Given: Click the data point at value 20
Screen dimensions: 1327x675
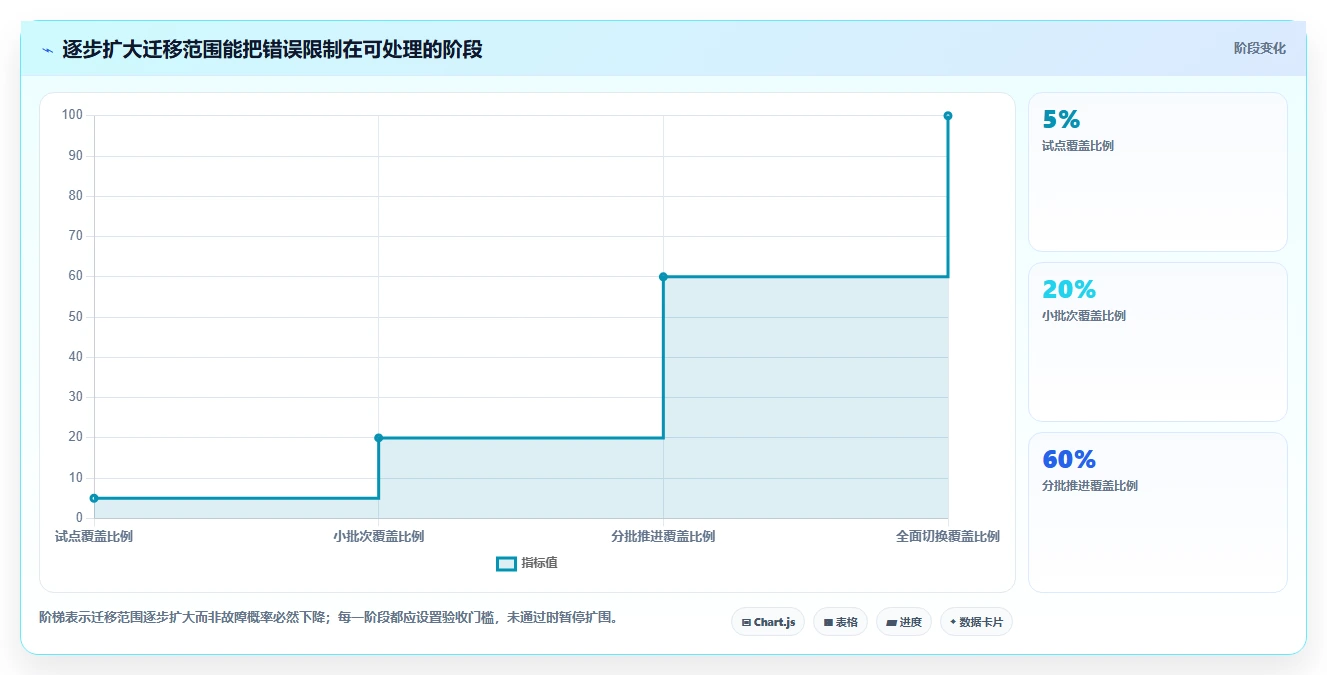Looking at the screenshot, I should tap(379, 438).
